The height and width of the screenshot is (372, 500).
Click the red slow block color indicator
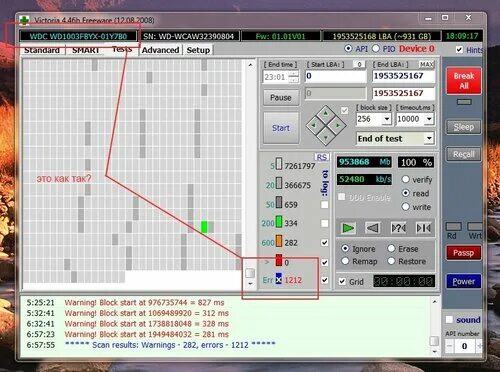(279, 261)
